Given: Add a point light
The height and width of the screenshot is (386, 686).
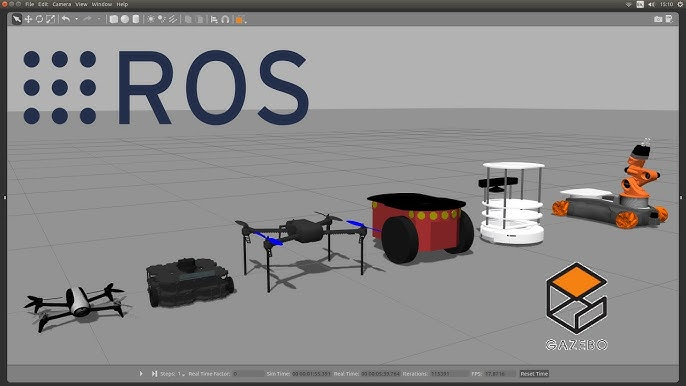Looking at the screenshot, I should click(x=151, y=19).
